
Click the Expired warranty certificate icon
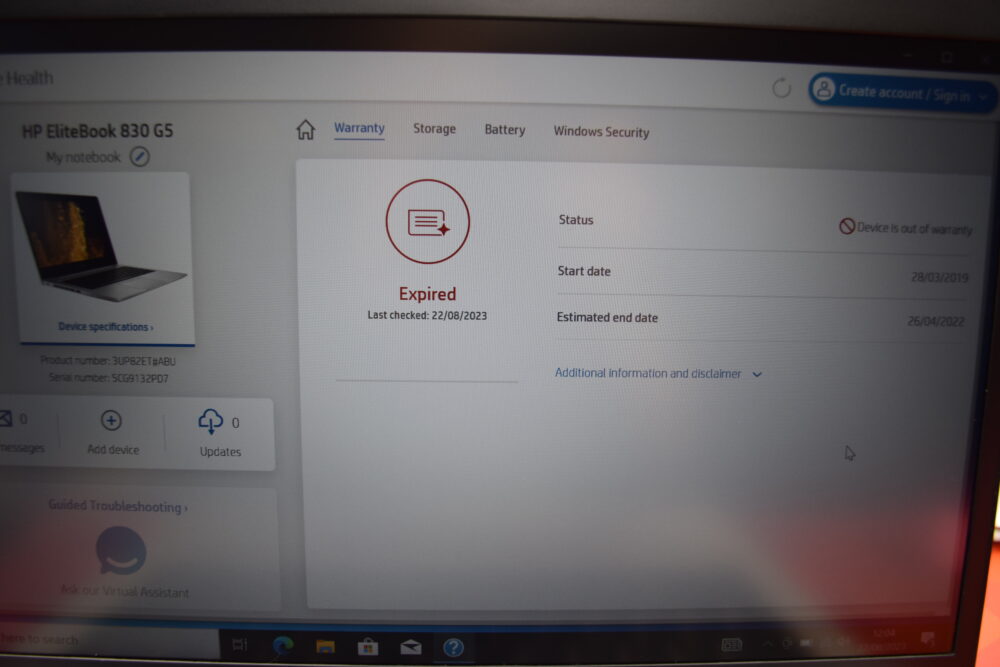[428, 221]
